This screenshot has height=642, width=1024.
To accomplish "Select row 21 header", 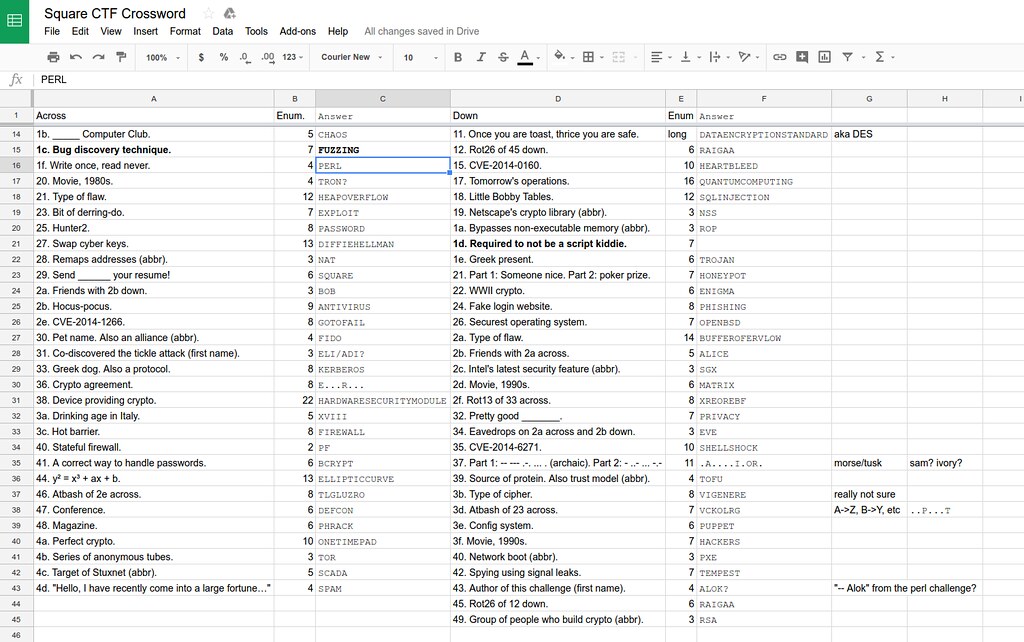I will (x=16, y=244).
